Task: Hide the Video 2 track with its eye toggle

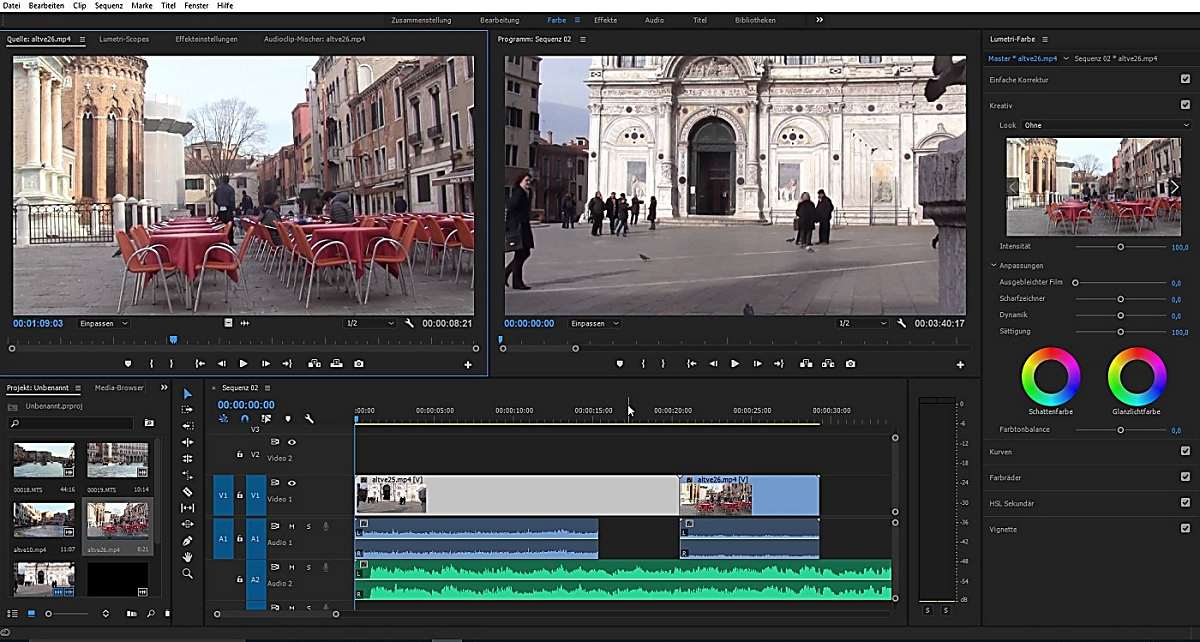Action: 291,442
